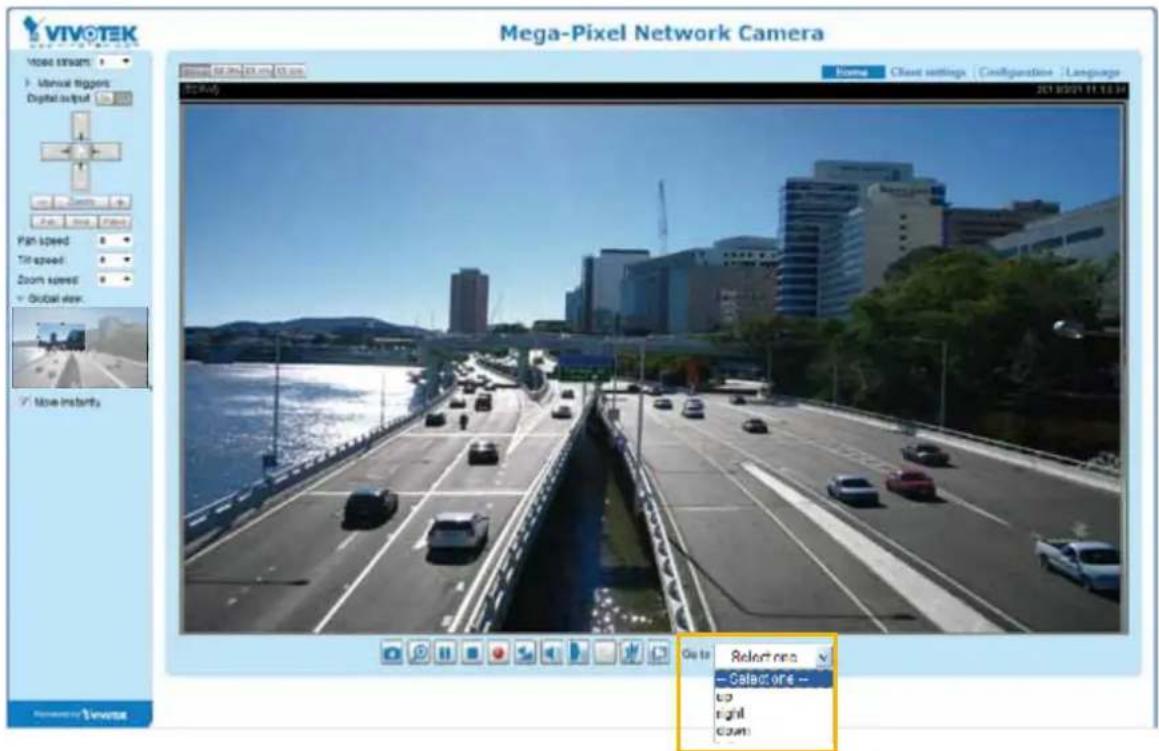Return camera to home position center button

point(81,152)
